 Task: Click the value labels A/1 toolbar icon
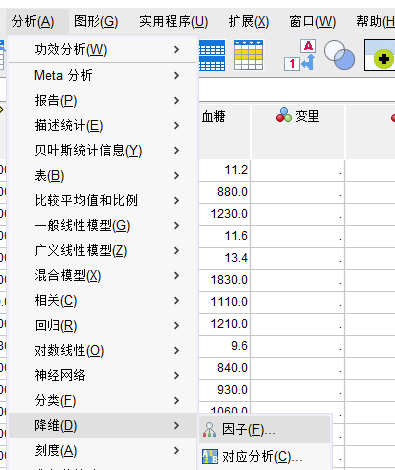click(300, 55)
